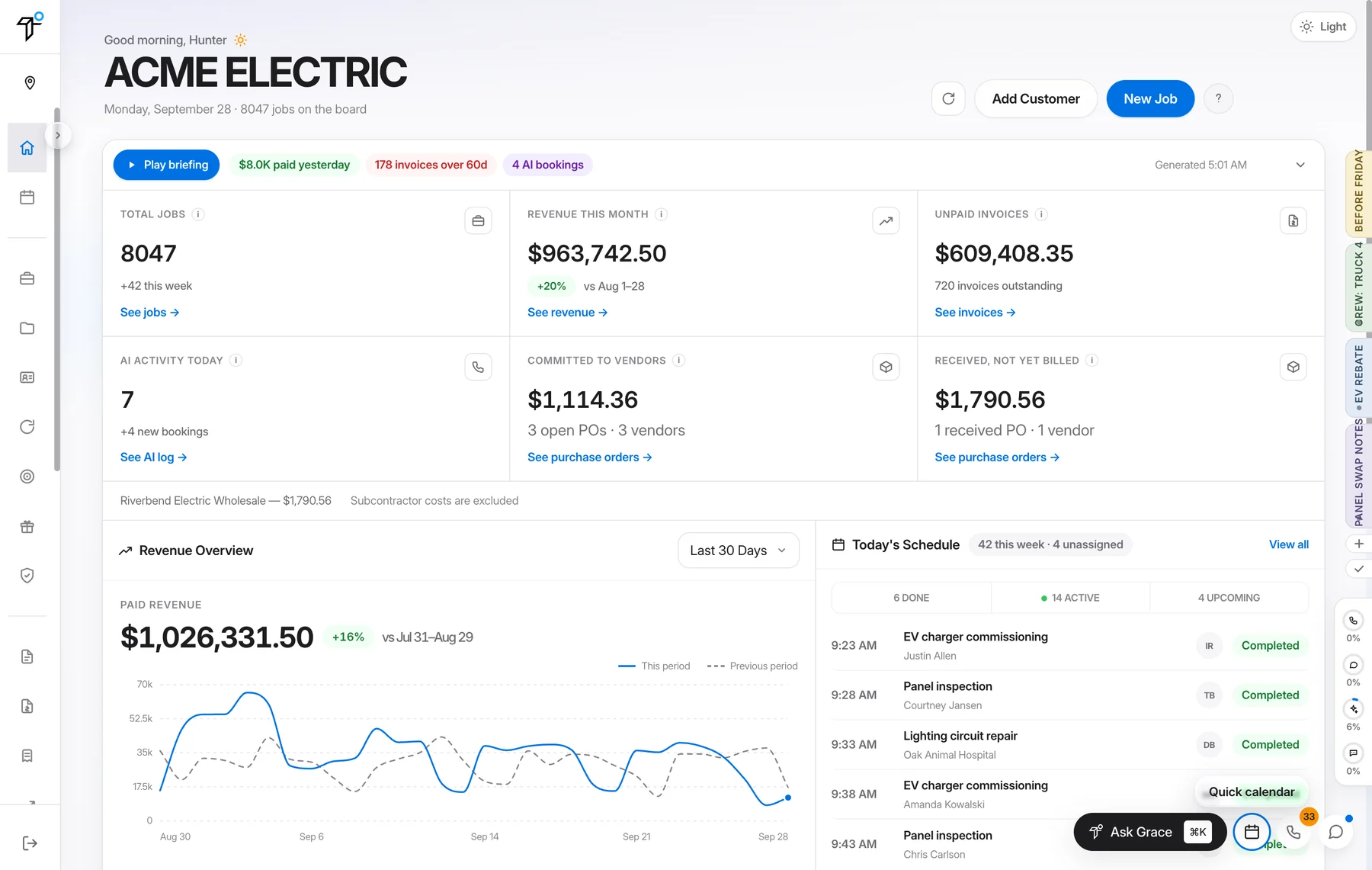Open the calendar icon in left sidebar

pyautogui.click(x=27, y=197)
